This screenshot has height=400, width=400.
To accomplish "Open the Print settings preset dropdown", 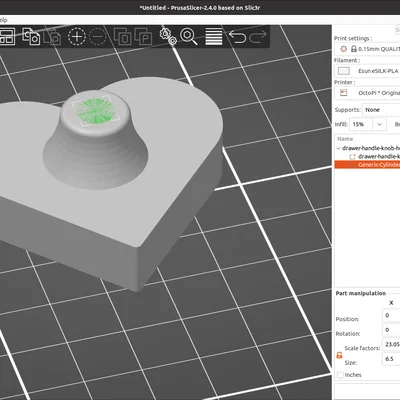I will [368, 49].
